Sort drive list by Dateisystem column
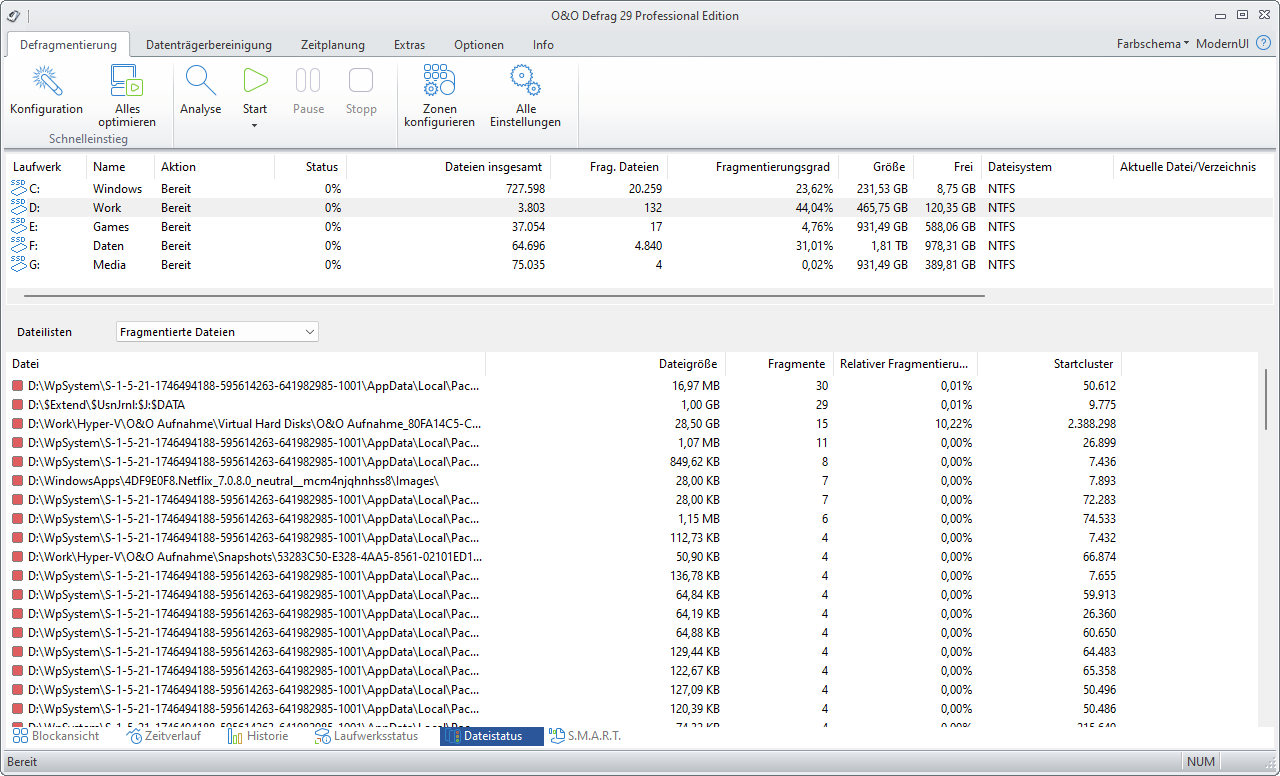 click(1046, 167)
